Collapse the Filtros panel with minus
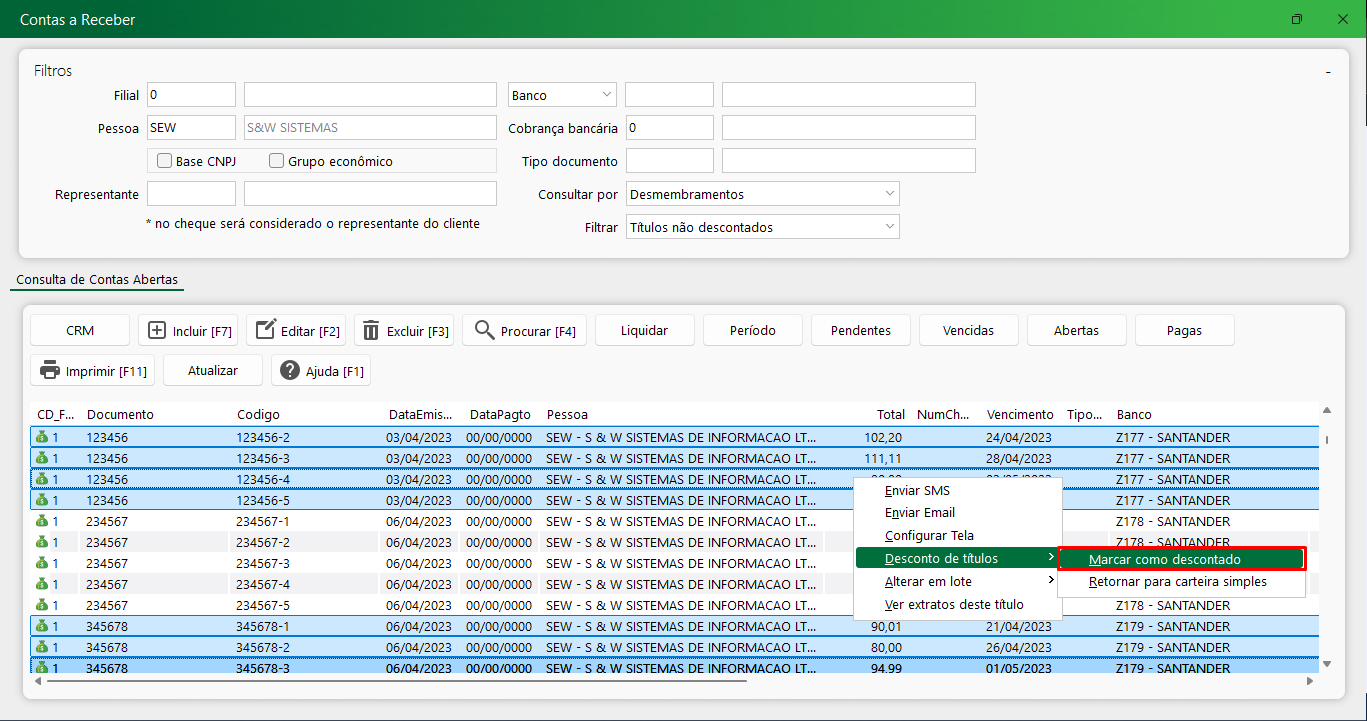This screenshot has width=1367, height=721. click(1328, 72)
